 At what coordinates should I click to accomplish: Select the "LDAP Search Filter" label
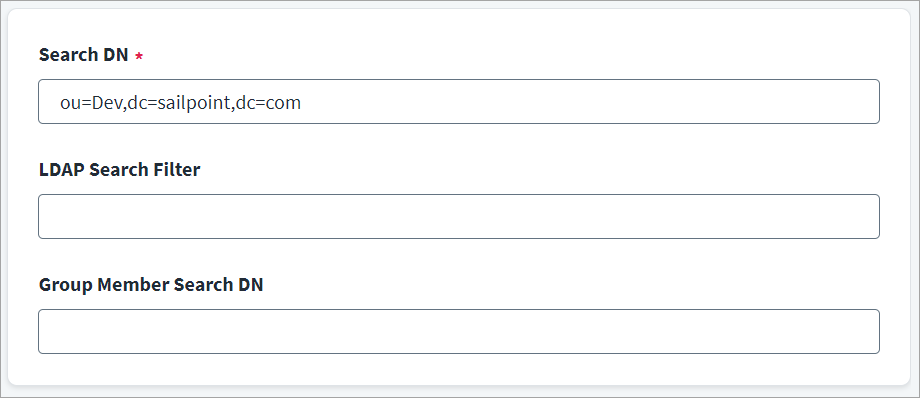(119, 170)
